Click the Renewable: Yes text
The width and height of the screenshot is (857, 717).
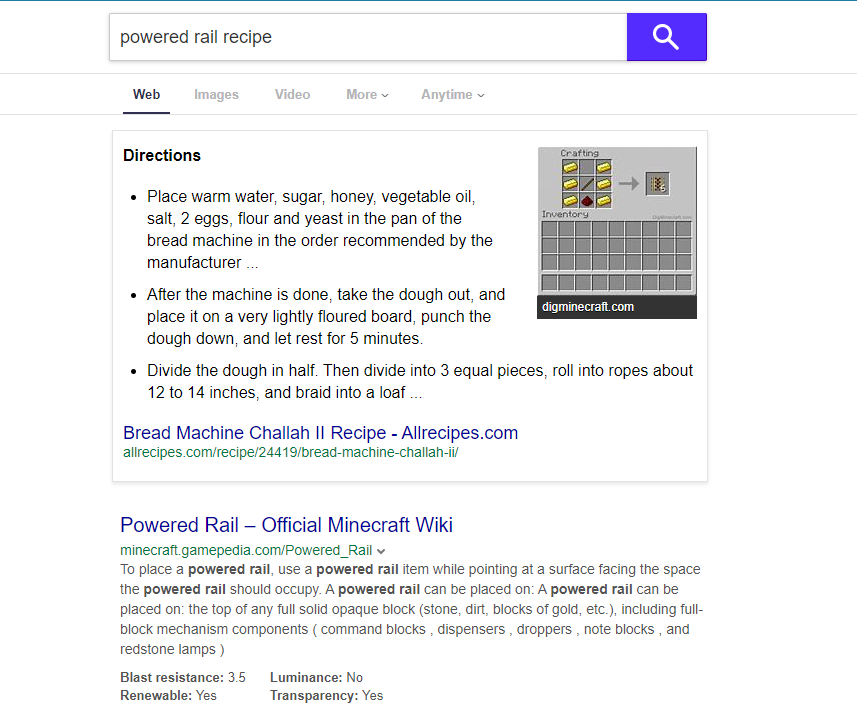pyautogui.click(x=168, y=696)
